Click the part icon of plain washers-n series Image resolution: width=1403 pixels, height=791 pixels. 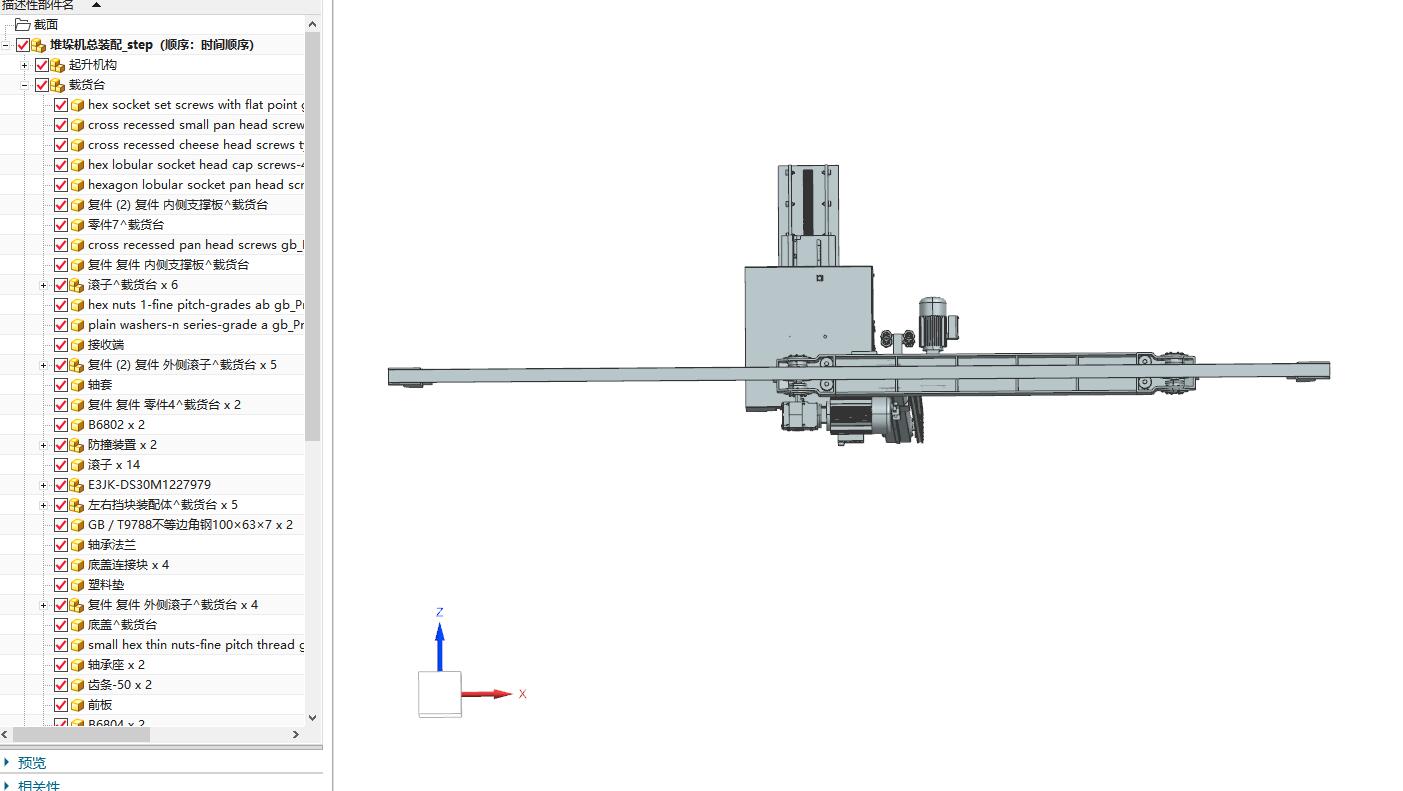(x=77, y=325)
